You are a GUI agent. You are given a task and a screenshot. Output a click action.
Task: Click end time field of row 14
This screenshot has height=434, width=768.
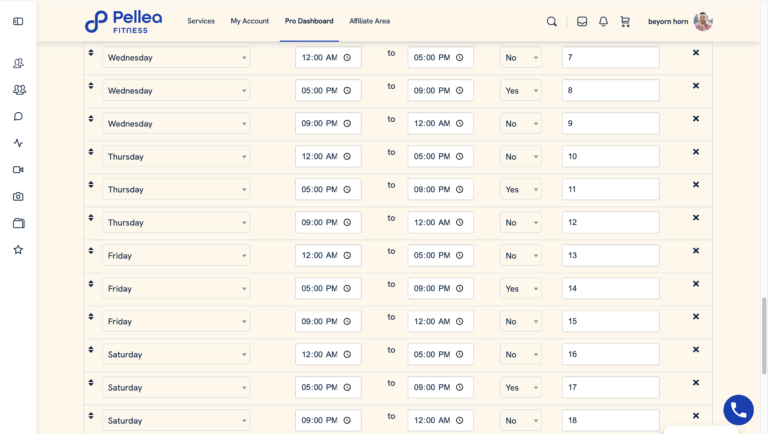[x=440, y=289]
